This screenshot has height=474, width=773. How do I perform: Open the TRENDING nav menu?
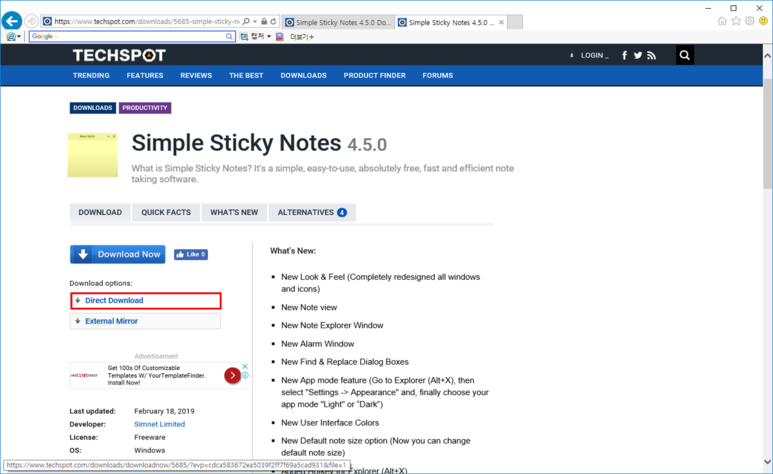91,75
